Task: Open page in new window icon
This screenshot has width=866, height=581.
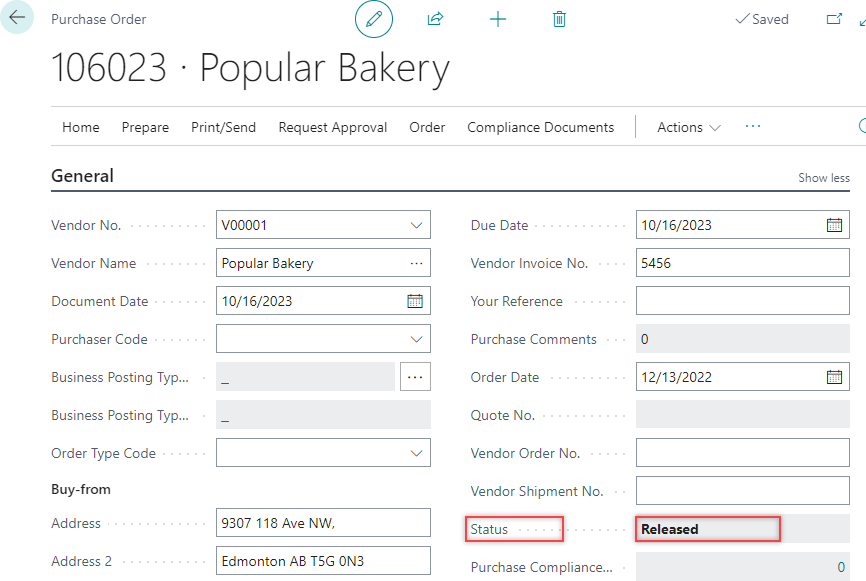Action: (833, 19)
